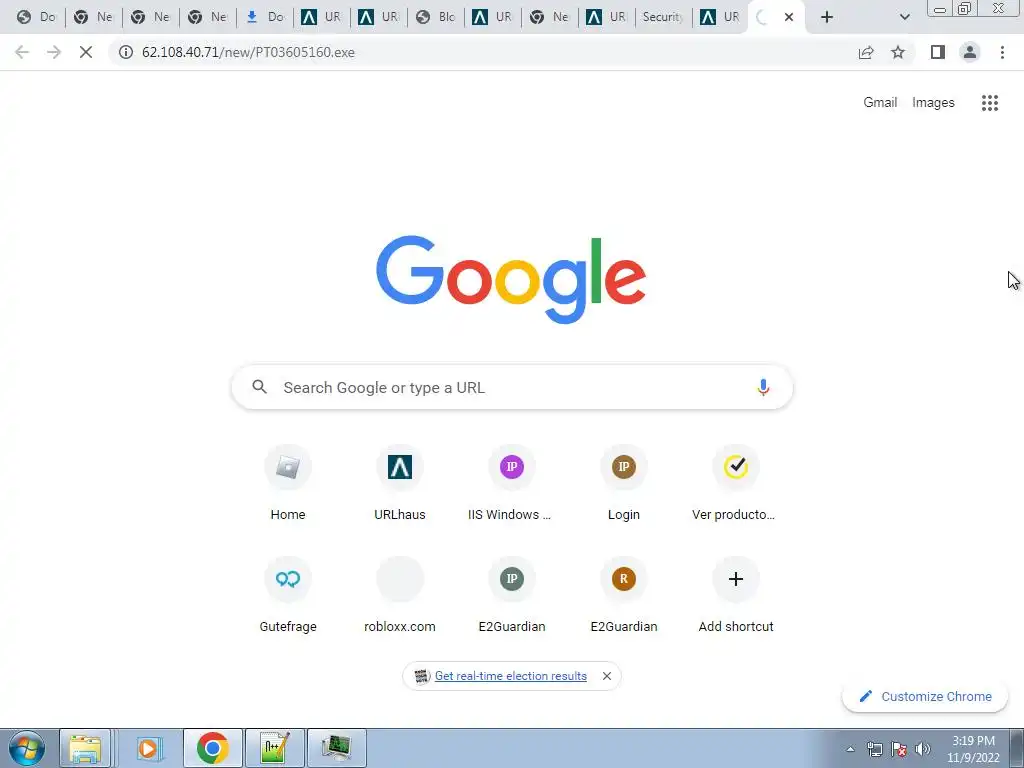1024x768 pixels.
Task: Open the Chrome profile avatar
Action: click(970, 52)
